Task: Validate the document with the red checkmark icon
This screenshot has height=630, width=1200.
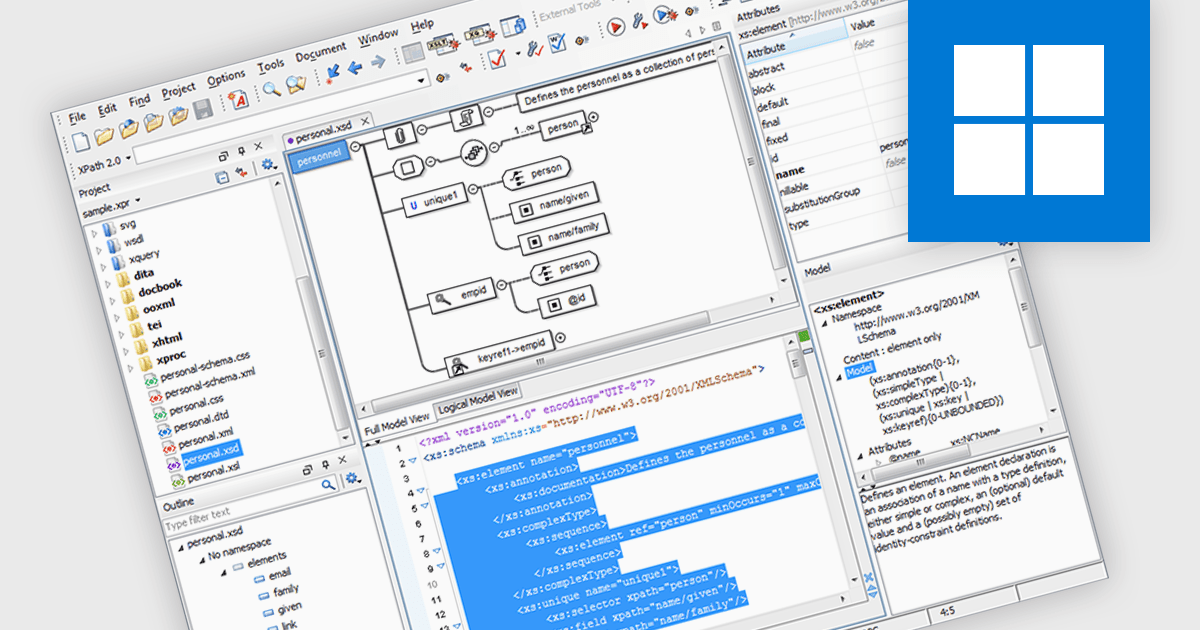Action: click(x=497, y=58)
